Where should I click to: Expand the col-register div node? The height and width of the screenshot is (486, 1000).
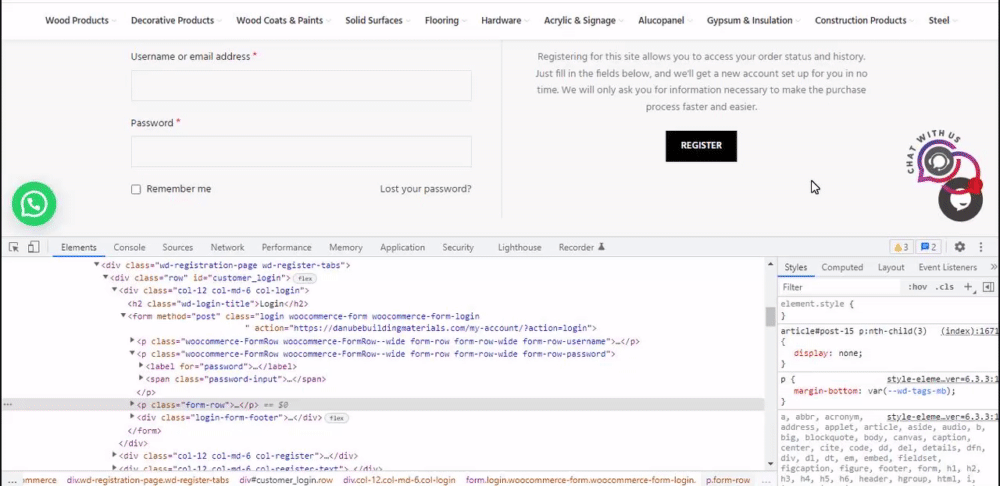coord(115,455)
